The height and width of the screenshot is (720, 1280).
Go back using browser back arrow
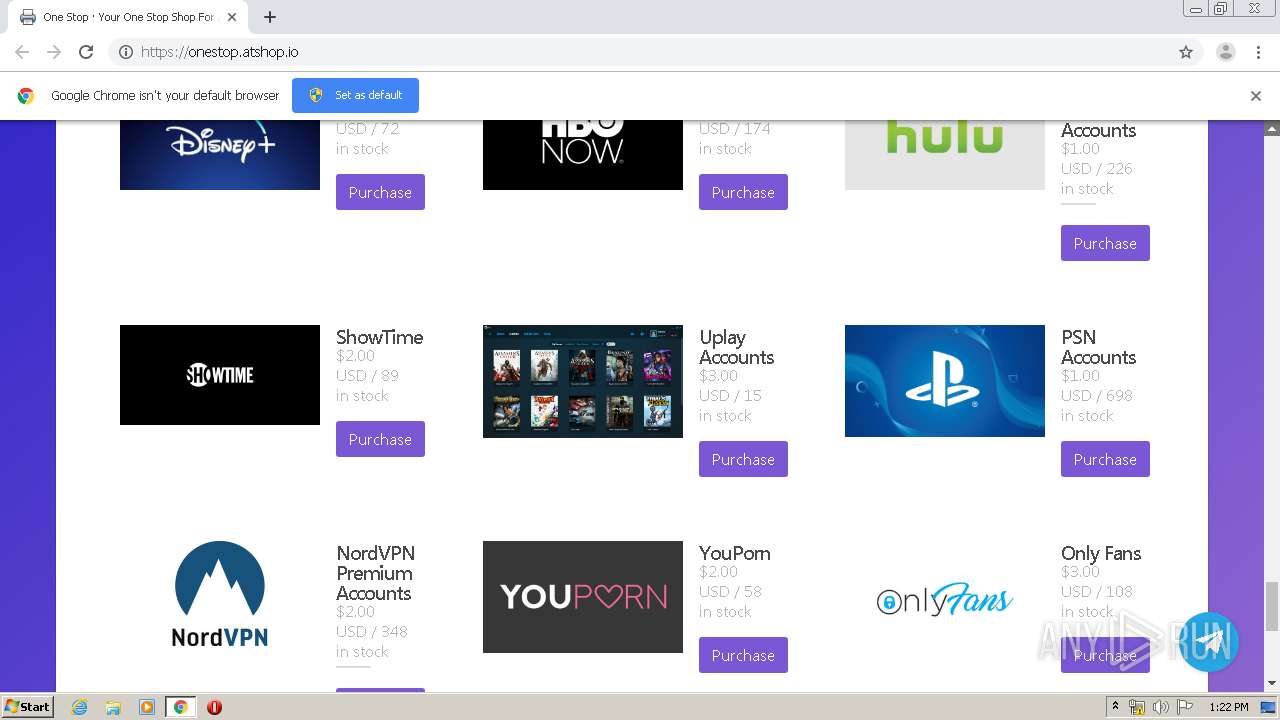click(x=22, y=52)
